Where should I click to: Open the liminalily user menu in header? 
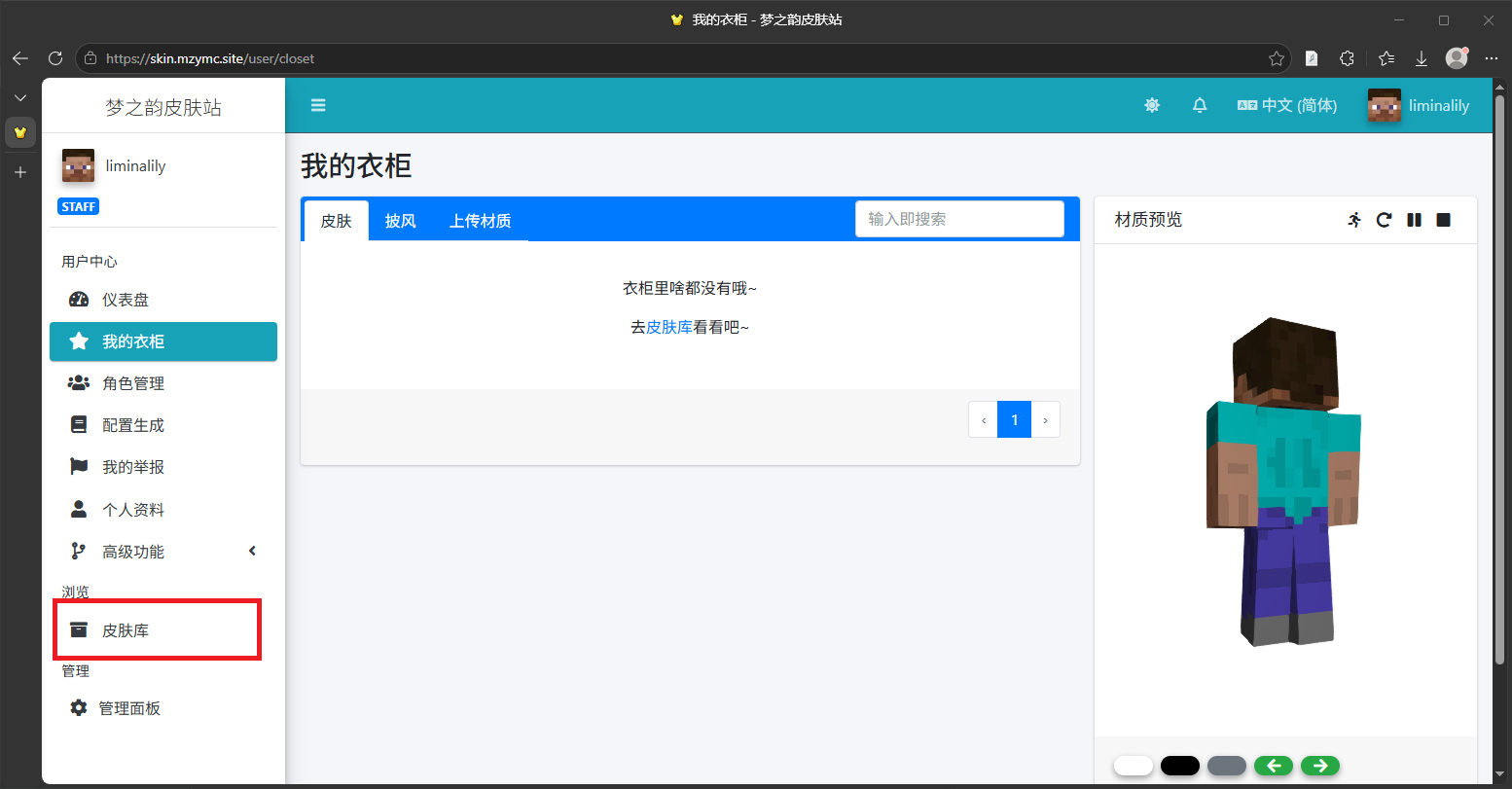(x=1419, y=105)
